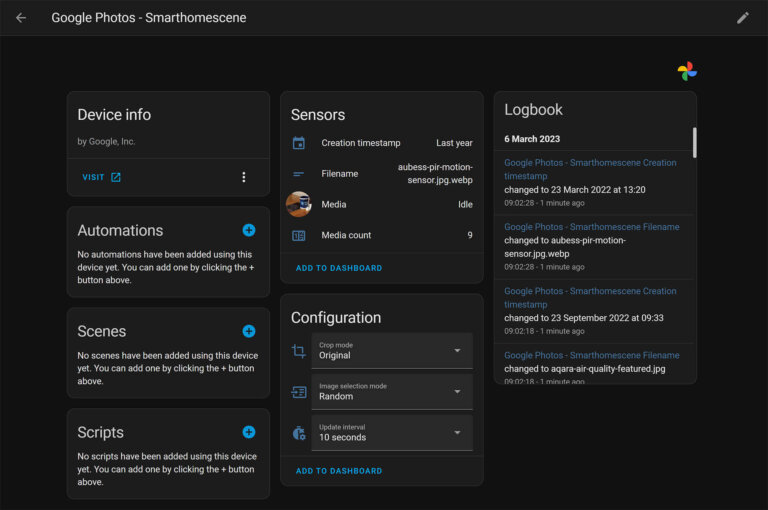
Task: Open the Crop mode dropdown
Action: tap(391, 351)
